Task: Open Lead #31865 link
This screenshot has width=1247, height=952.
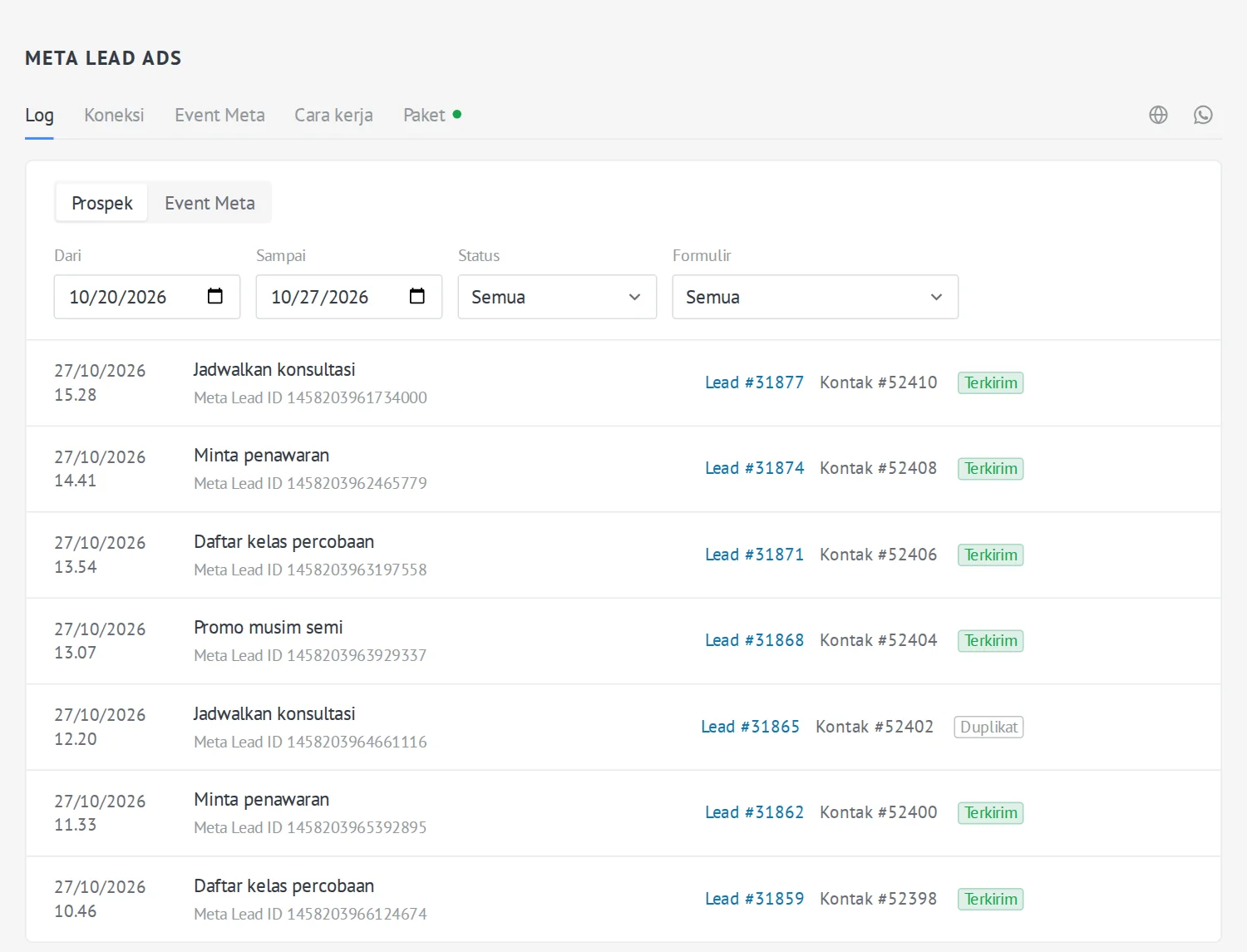Action: pyautogui.click(x=750, y=727)
